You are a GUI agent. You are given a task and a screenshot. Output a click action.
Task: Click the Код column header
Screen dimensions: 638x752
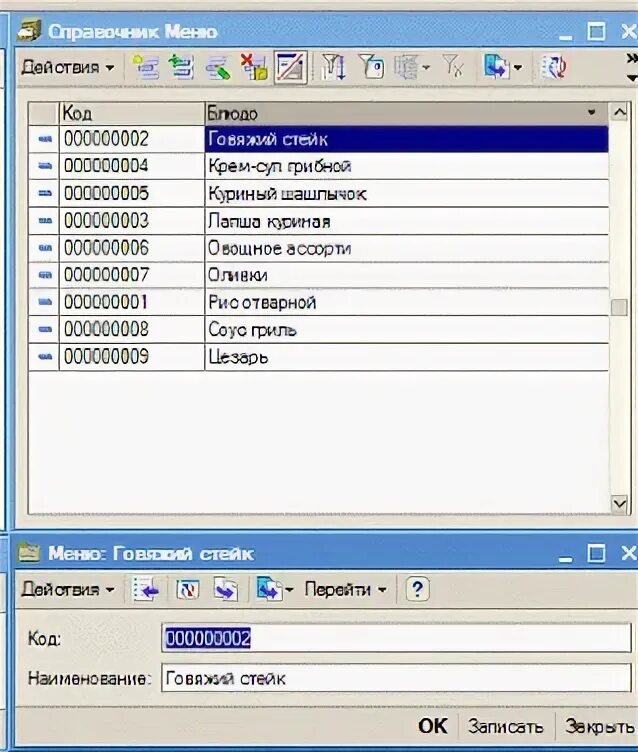point(132,113)
